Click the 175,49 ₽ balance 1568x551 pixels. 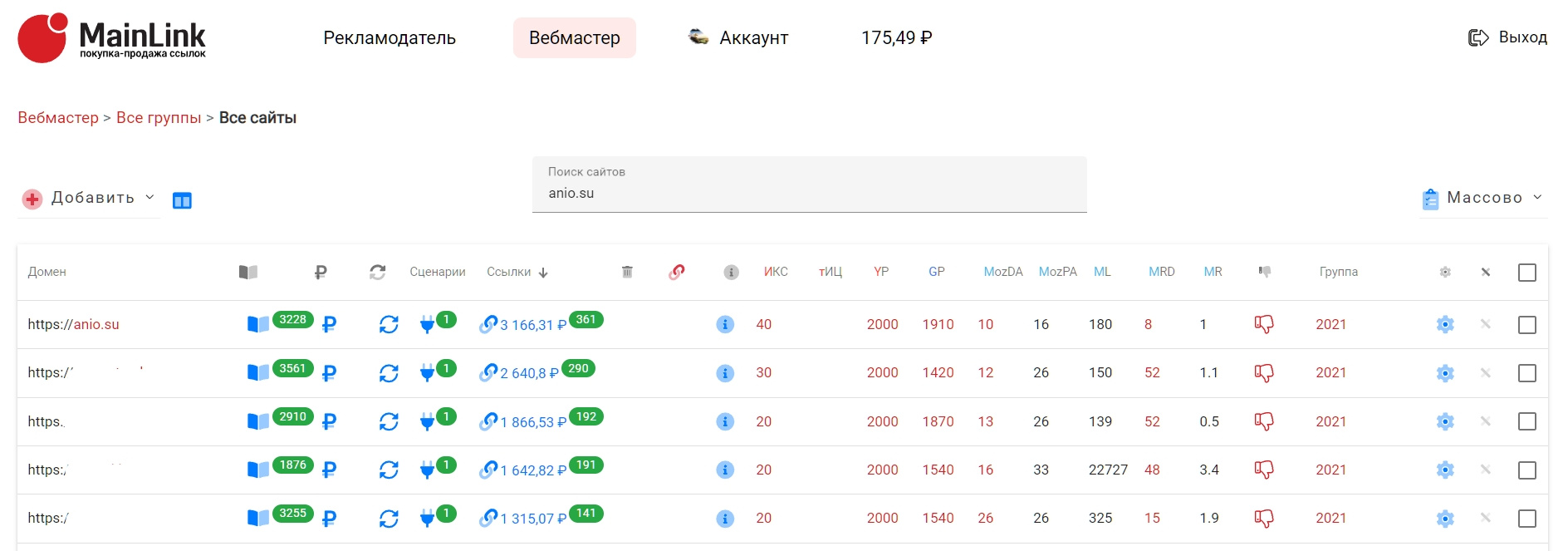[897, 38]
